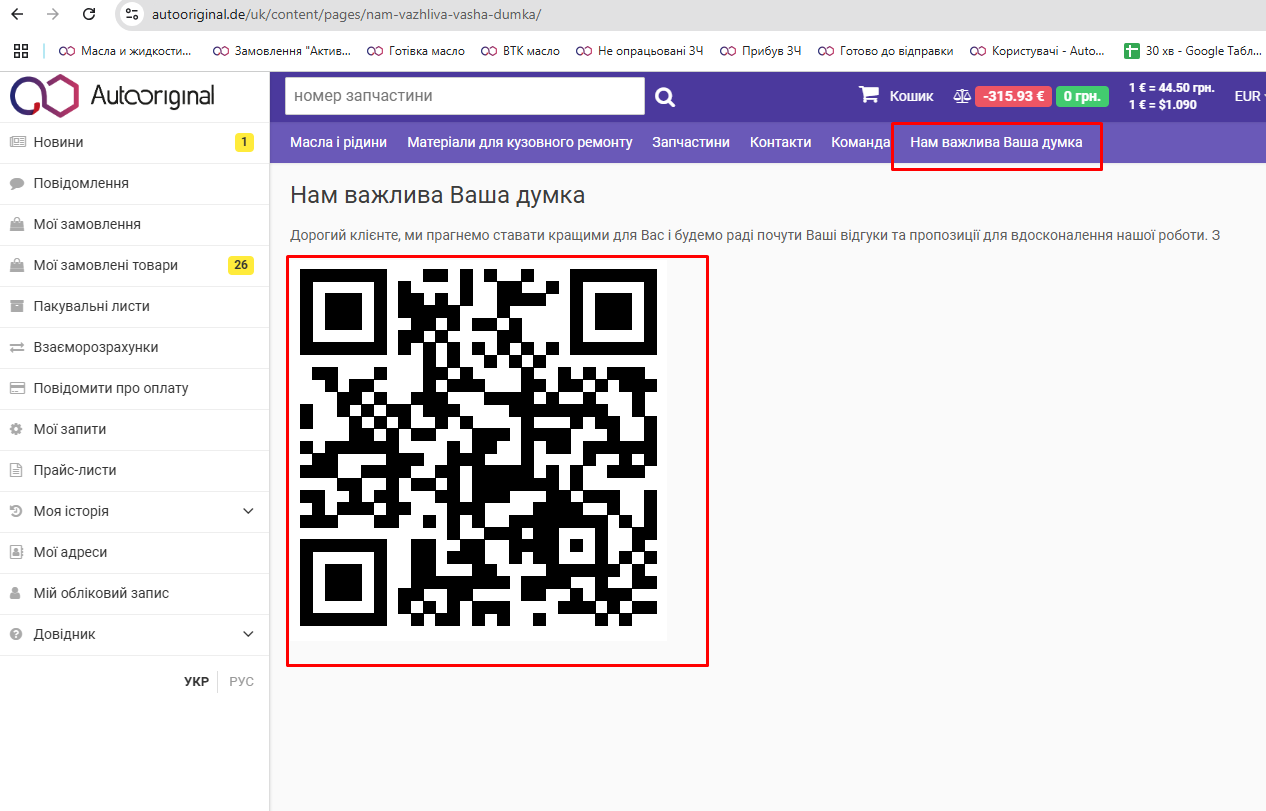This screenshot has height=811, width=1266.
Task: Click the Повідомити про оплату card icon
Action: (17, 388)
